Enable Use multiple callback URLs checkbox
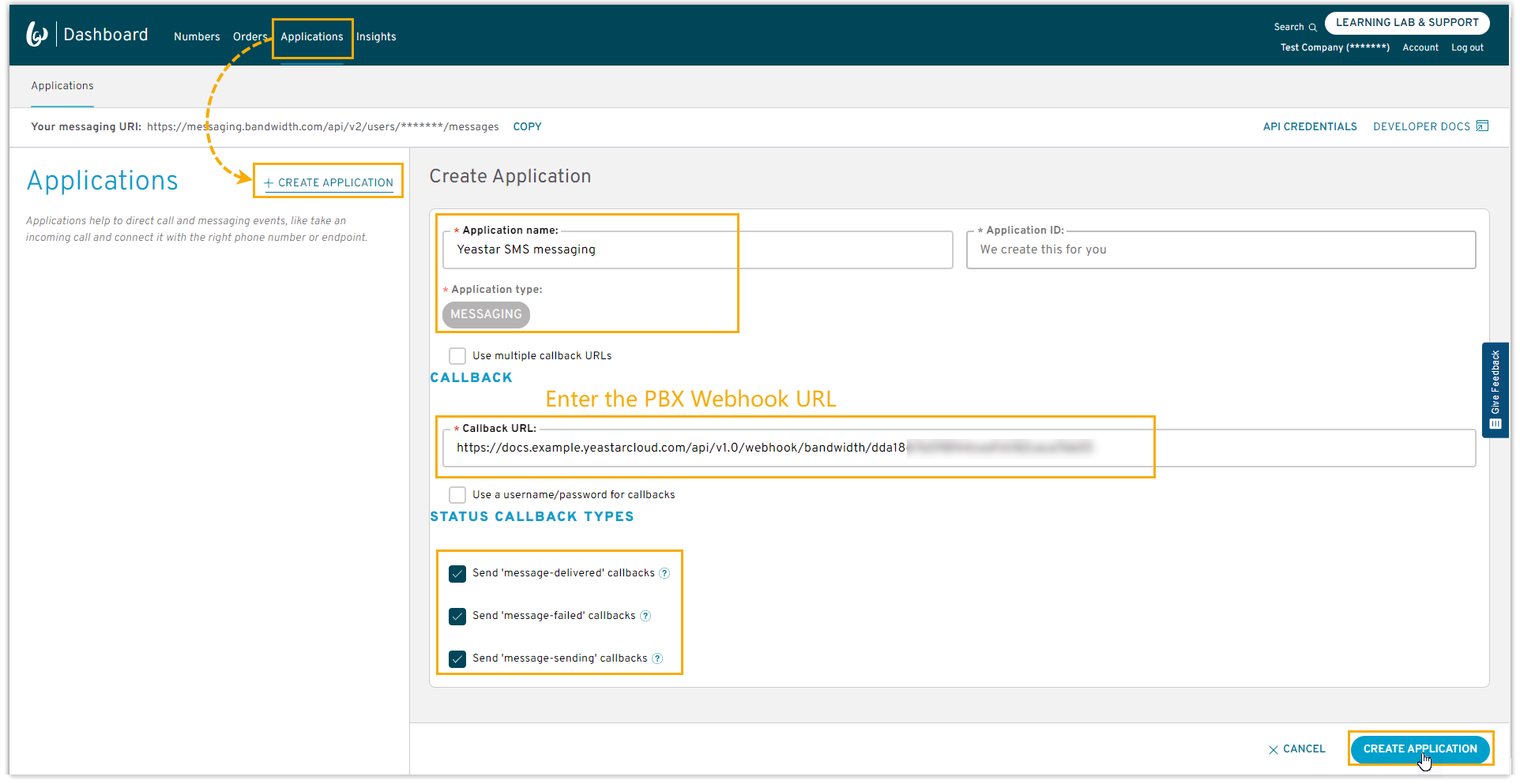1520x784 pixels. pos(457,356)
